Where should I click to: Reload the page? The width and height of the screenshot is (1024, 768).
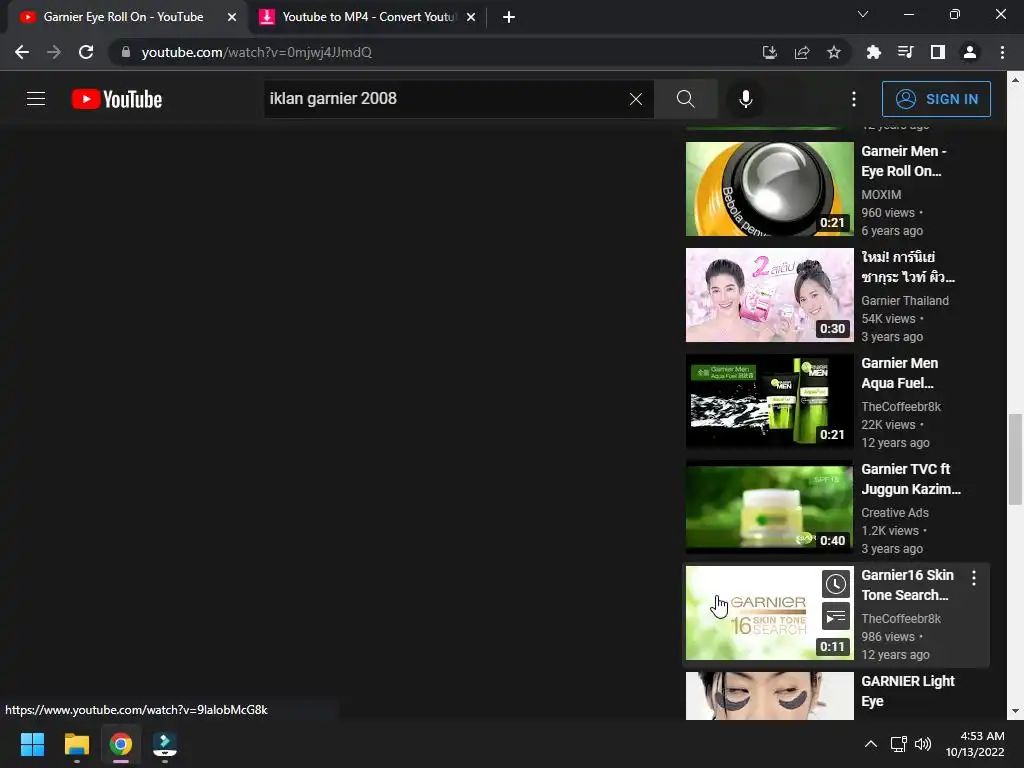point(86,52)
